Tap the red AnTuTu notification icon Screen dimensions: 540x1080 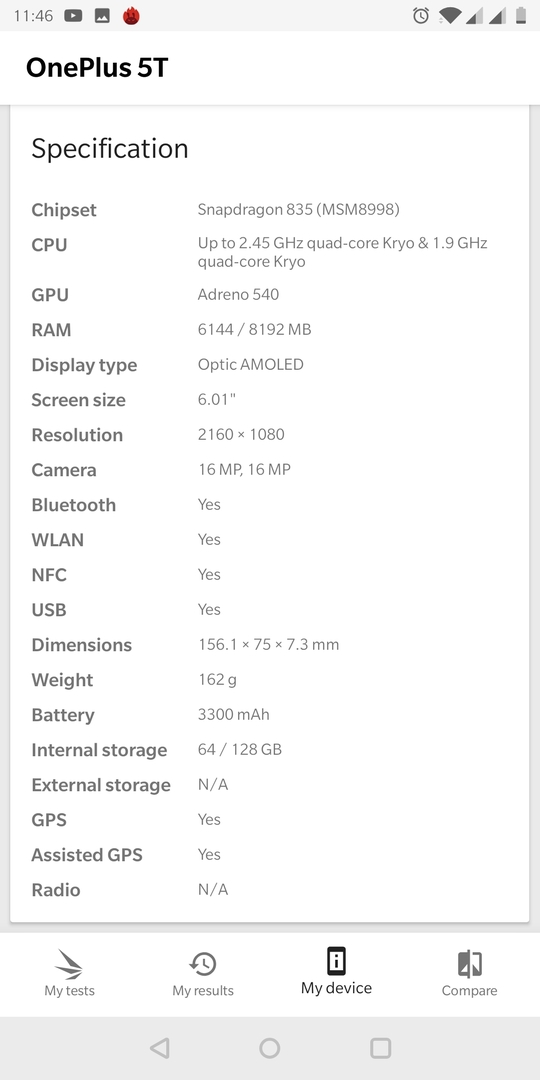pyautogui.click(x=131, y=16)
